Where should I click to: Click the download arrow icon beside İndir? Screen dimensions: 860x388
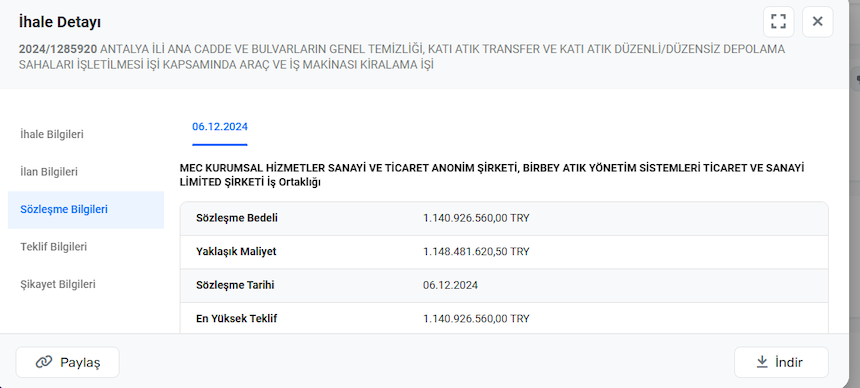point(762,362)
